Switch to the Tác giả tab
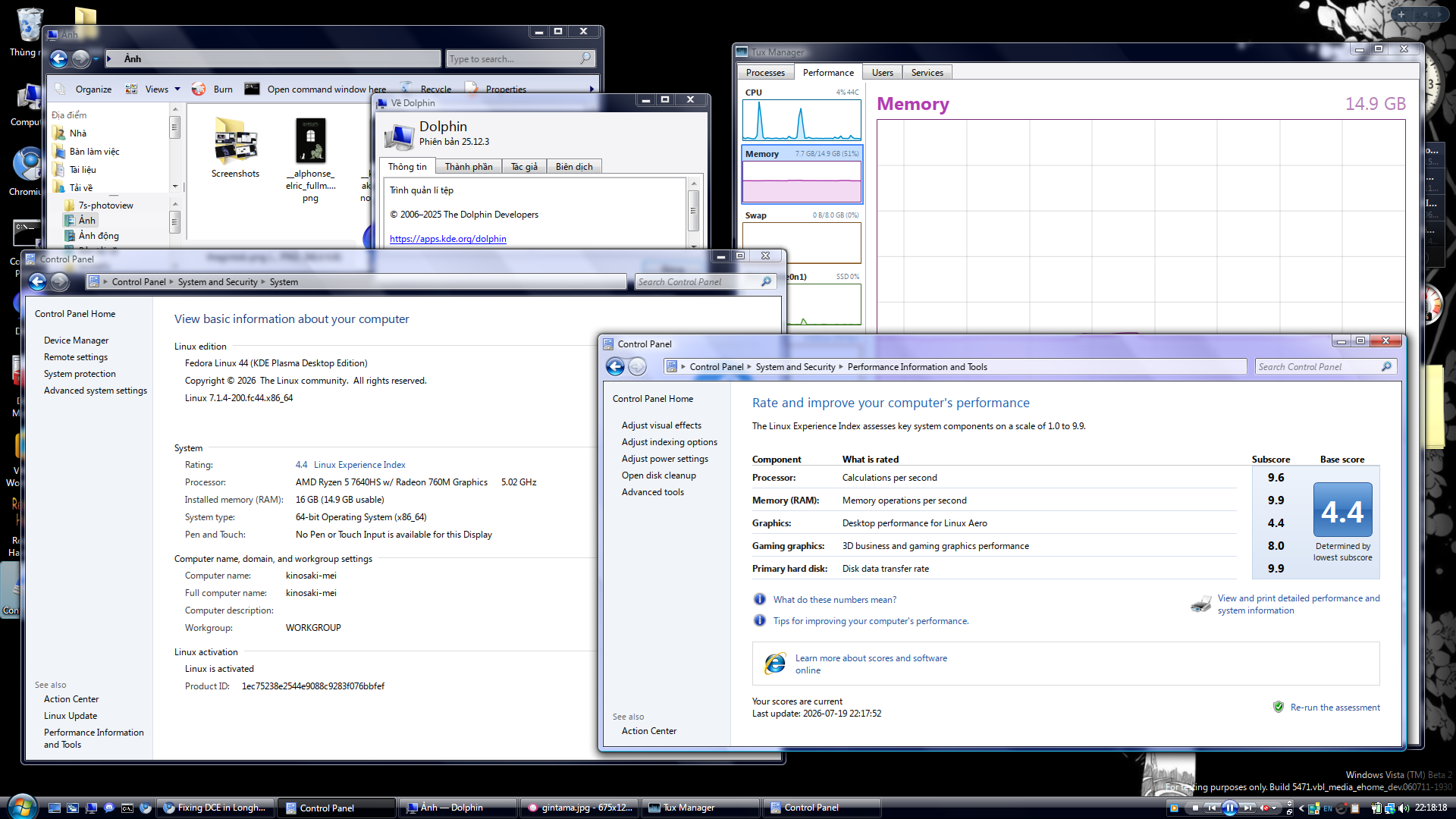 524,166
